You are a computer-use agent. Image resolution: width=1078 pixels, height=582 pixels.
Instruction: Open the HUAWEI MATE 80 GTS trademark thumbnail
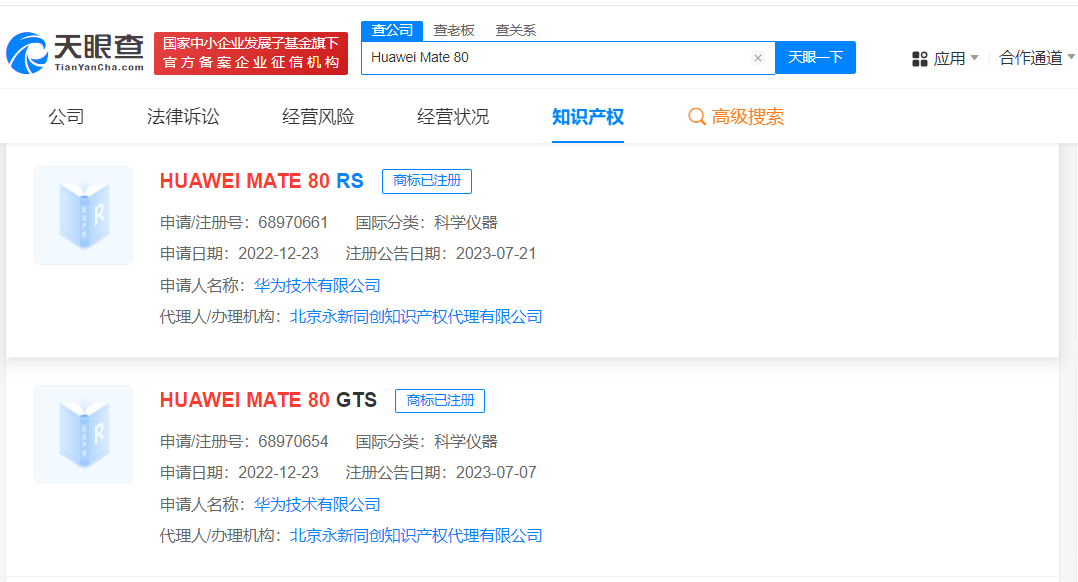(83, 434)
